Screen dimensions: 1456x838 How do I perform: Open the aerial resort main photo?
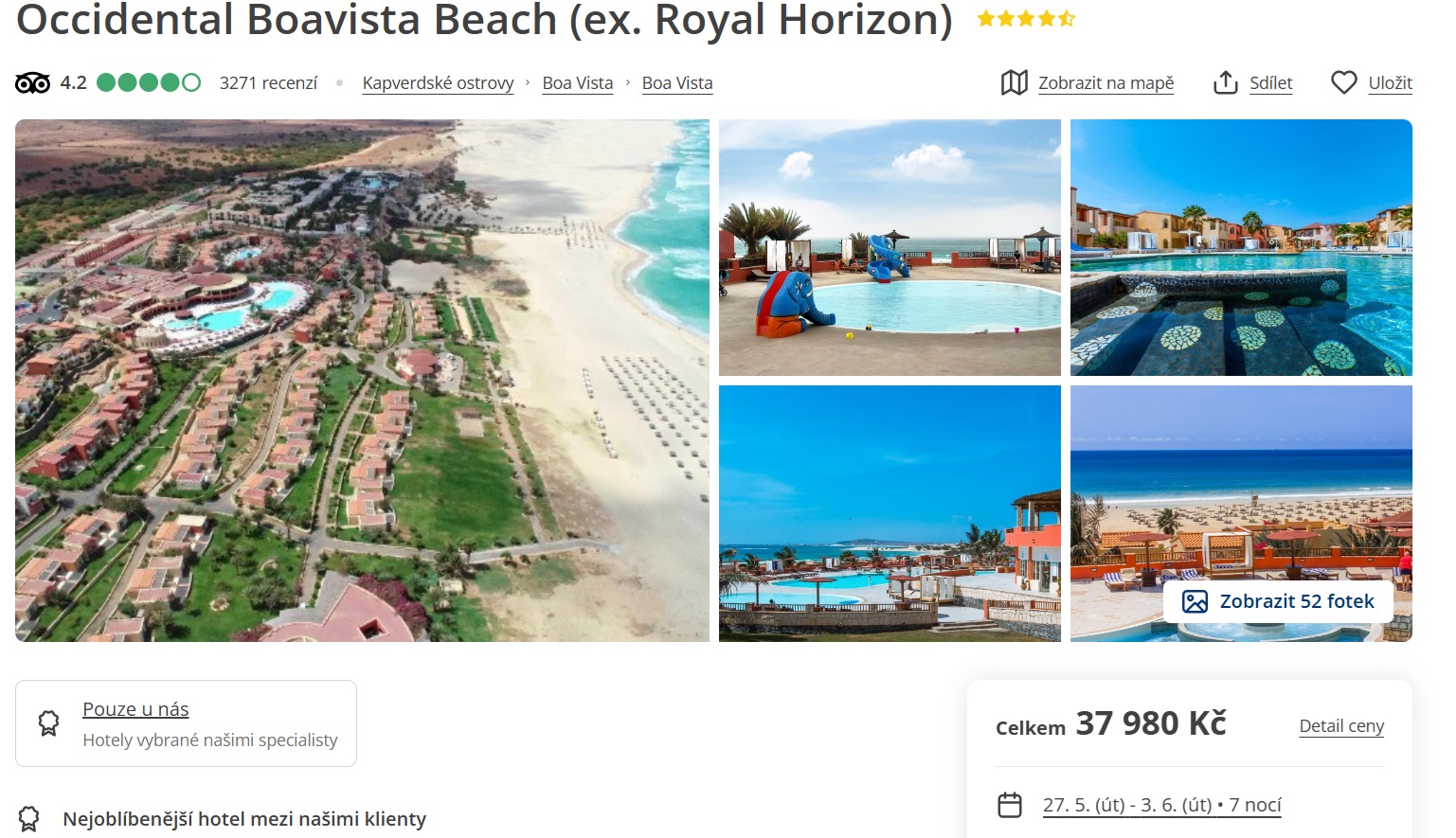coord(362,381)
